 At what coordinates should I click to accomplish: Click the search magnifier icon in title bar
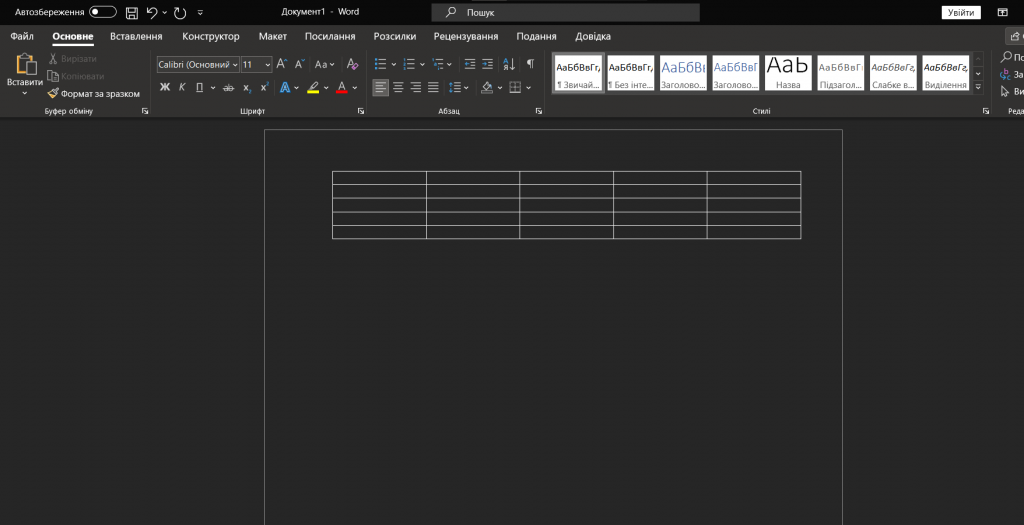coord(451,12)
